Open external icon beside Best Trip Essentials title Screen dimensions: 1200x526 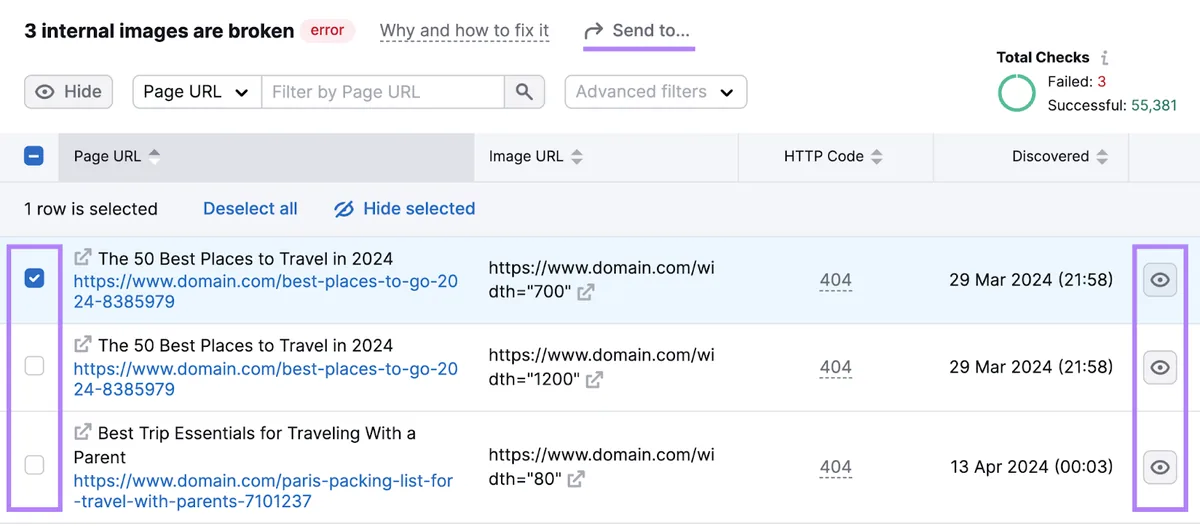click(83, 433)
